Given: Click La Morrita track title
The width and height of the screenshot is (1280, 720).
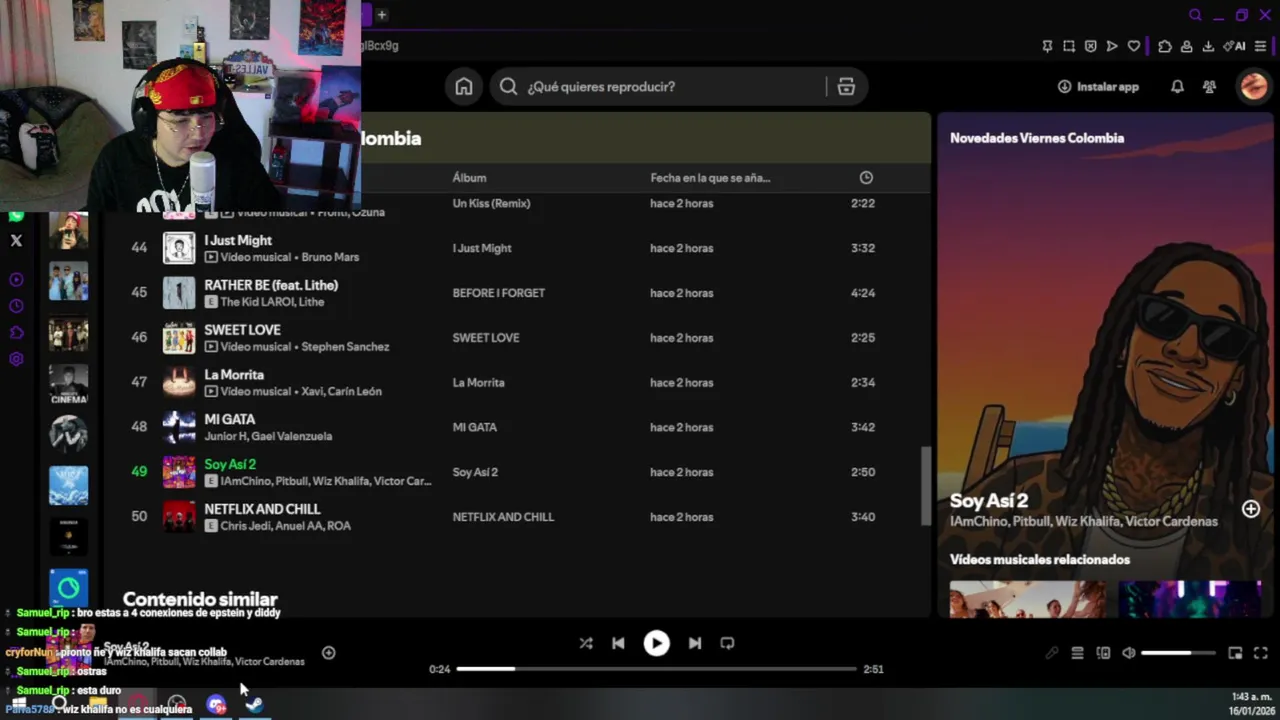Looking at the screenshot, I should coord(234,375).
